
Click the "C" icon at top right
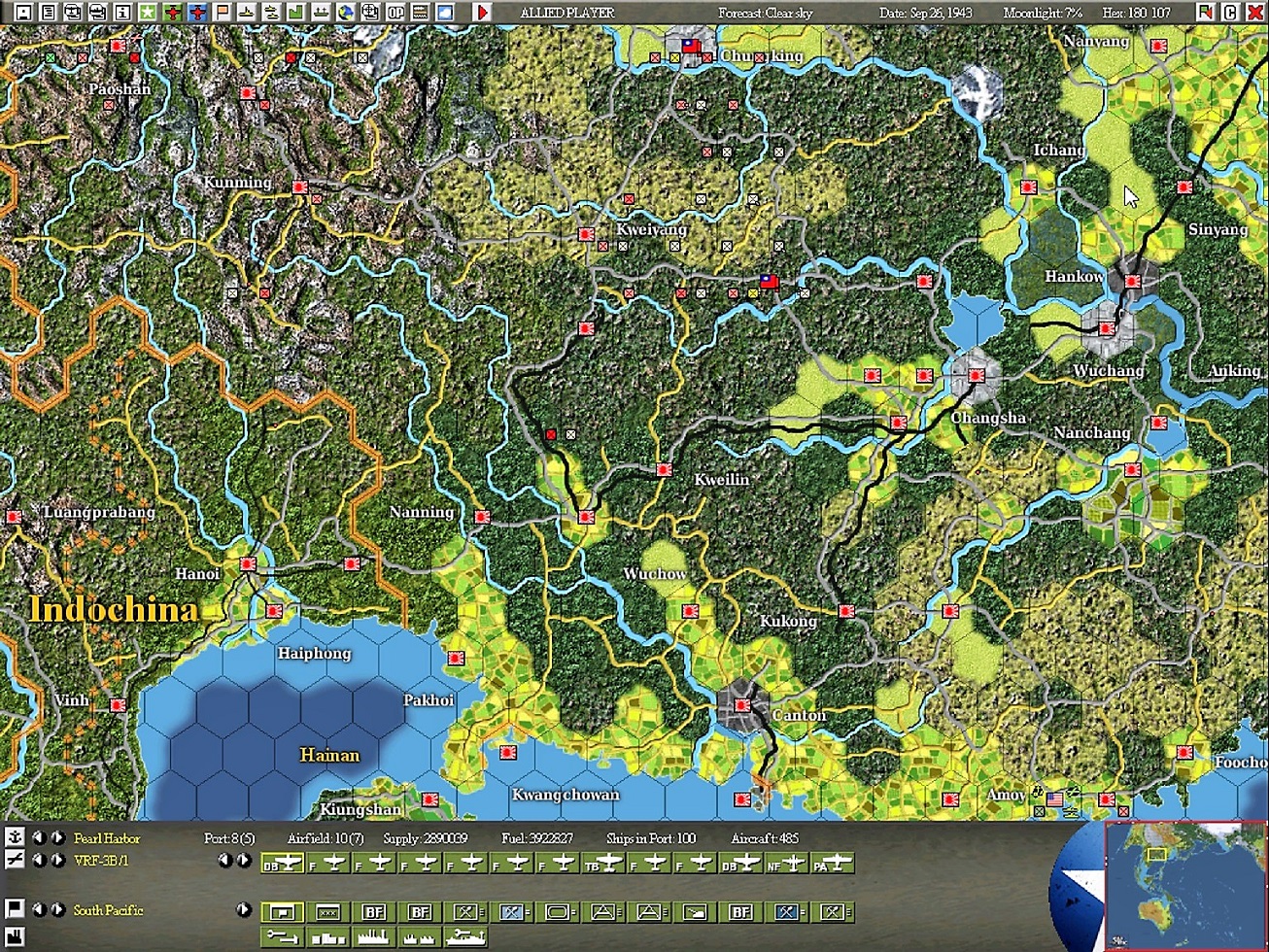[x=1230, y=13]
